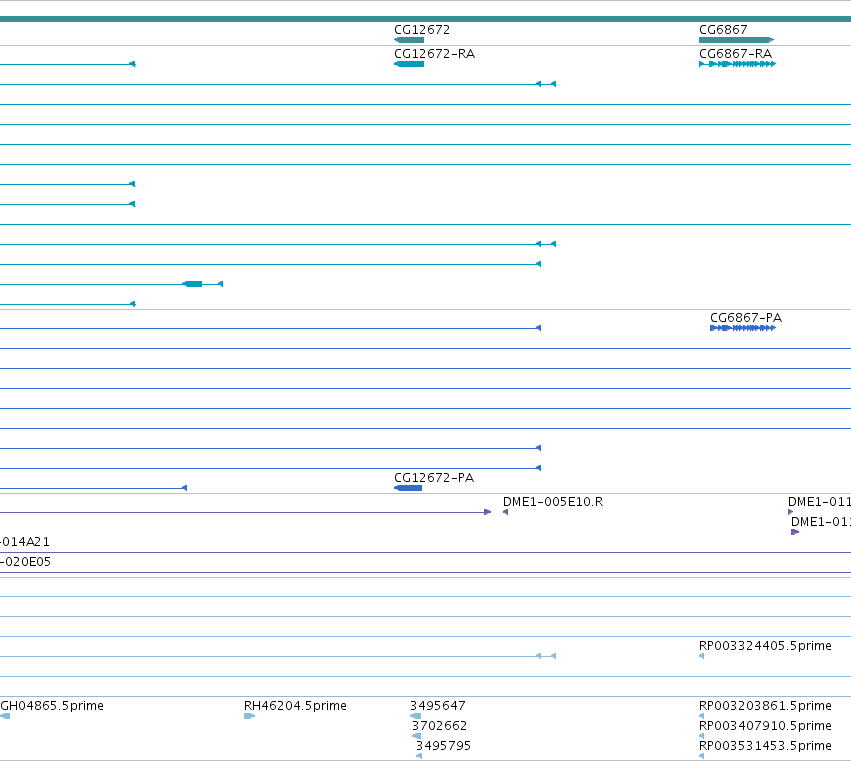Click the CG6867-RA transcript label

(x=735, y=54)
